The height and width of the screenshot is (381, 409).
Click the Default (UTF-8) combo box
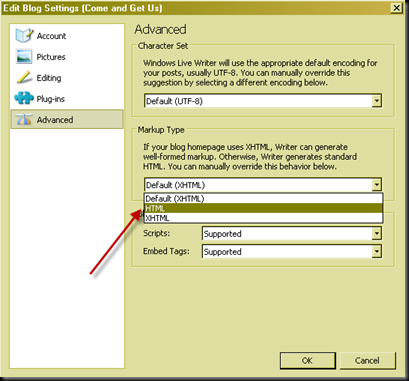263,101
